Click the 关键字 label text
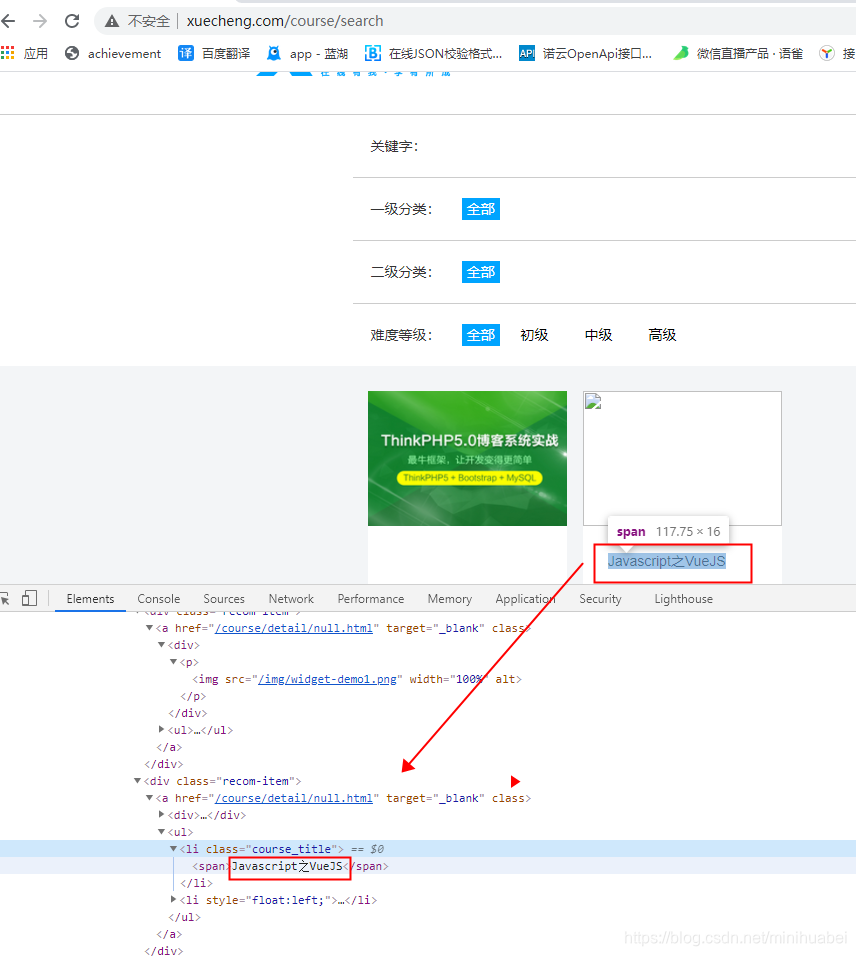This screenshot has width=856, height=956. [394, 146]
